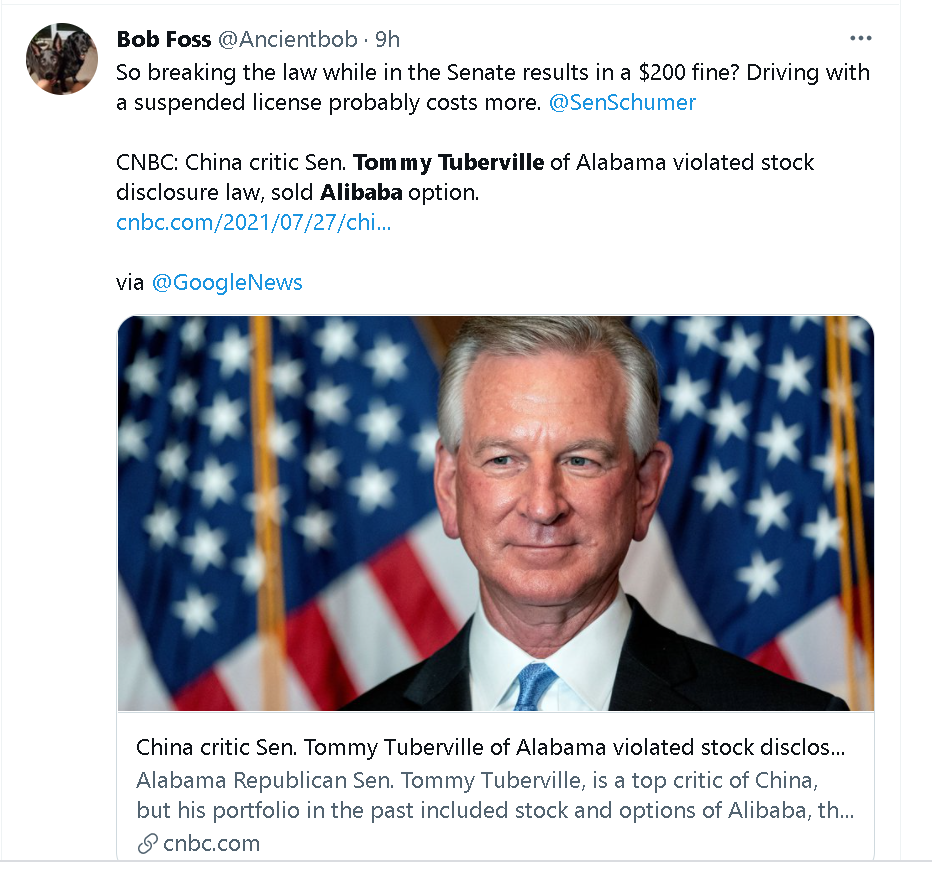Click the tweet sentence about the $200 fine
Screen dimensions: 932x873
tap(493, 72)
